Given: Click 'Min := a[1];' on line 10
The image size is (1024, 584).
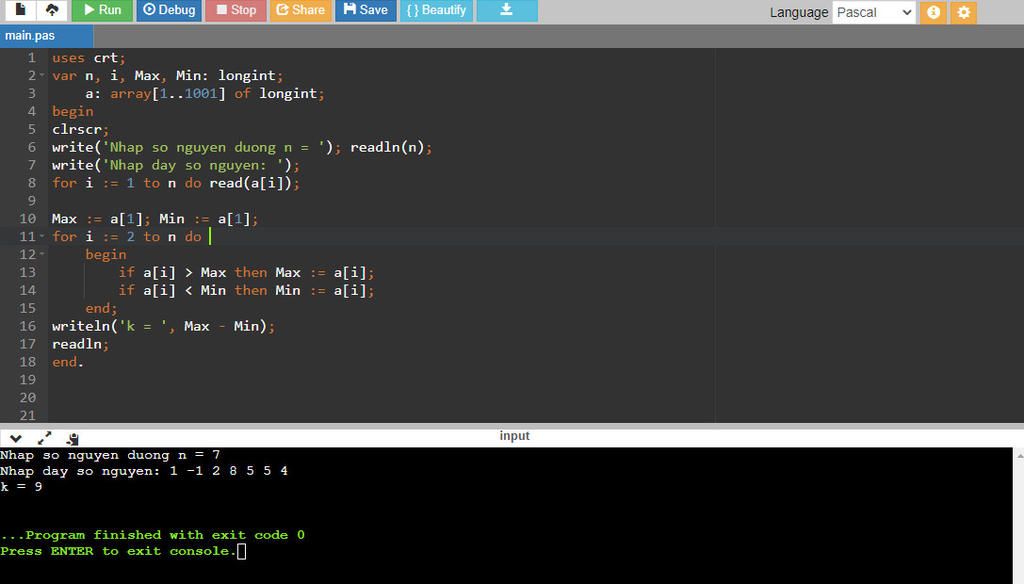Looking at the screenshot, I should click(x=209, y=218).
